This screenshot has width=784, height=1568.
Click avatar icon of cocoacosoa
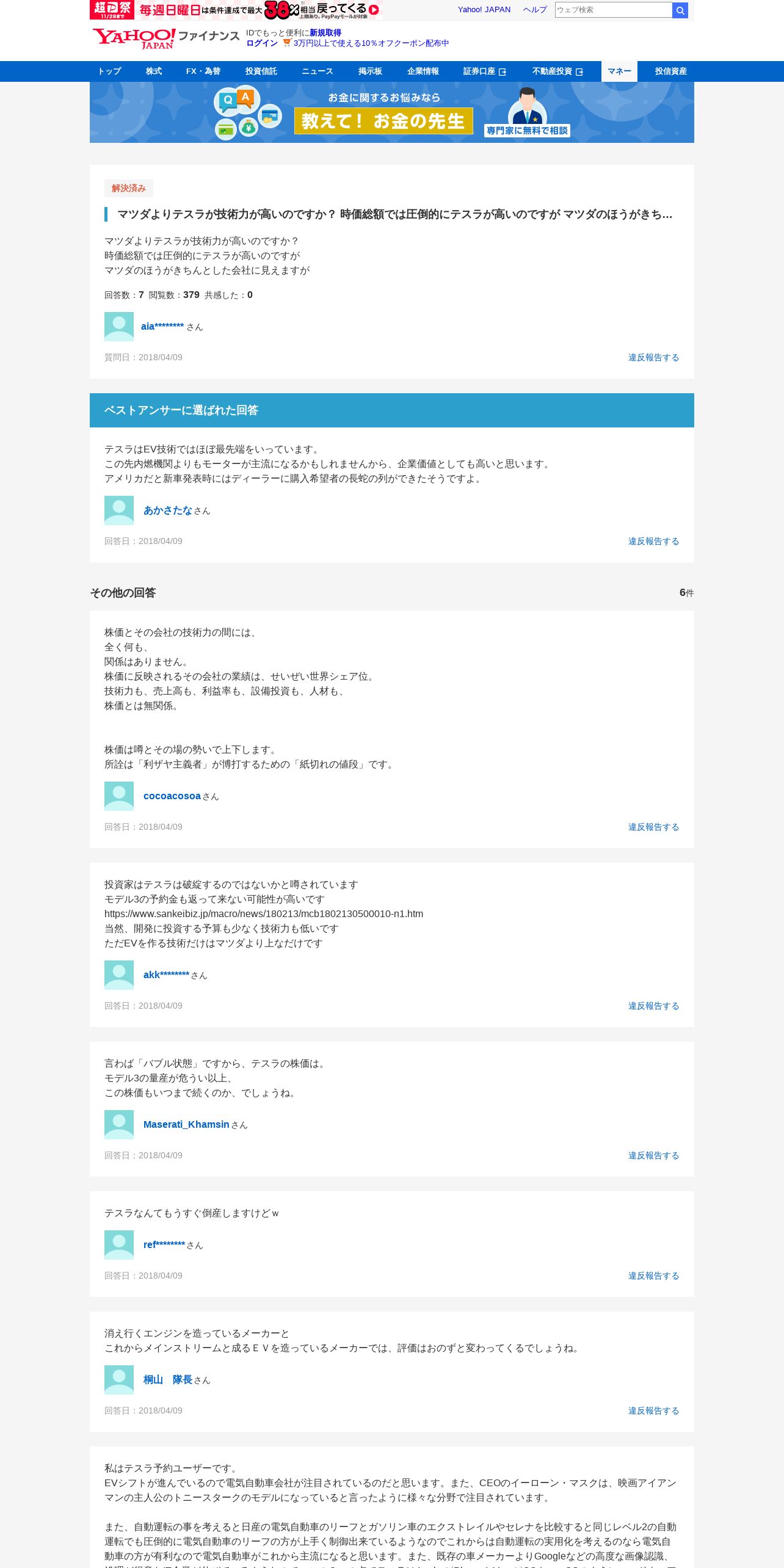[119, 796]
